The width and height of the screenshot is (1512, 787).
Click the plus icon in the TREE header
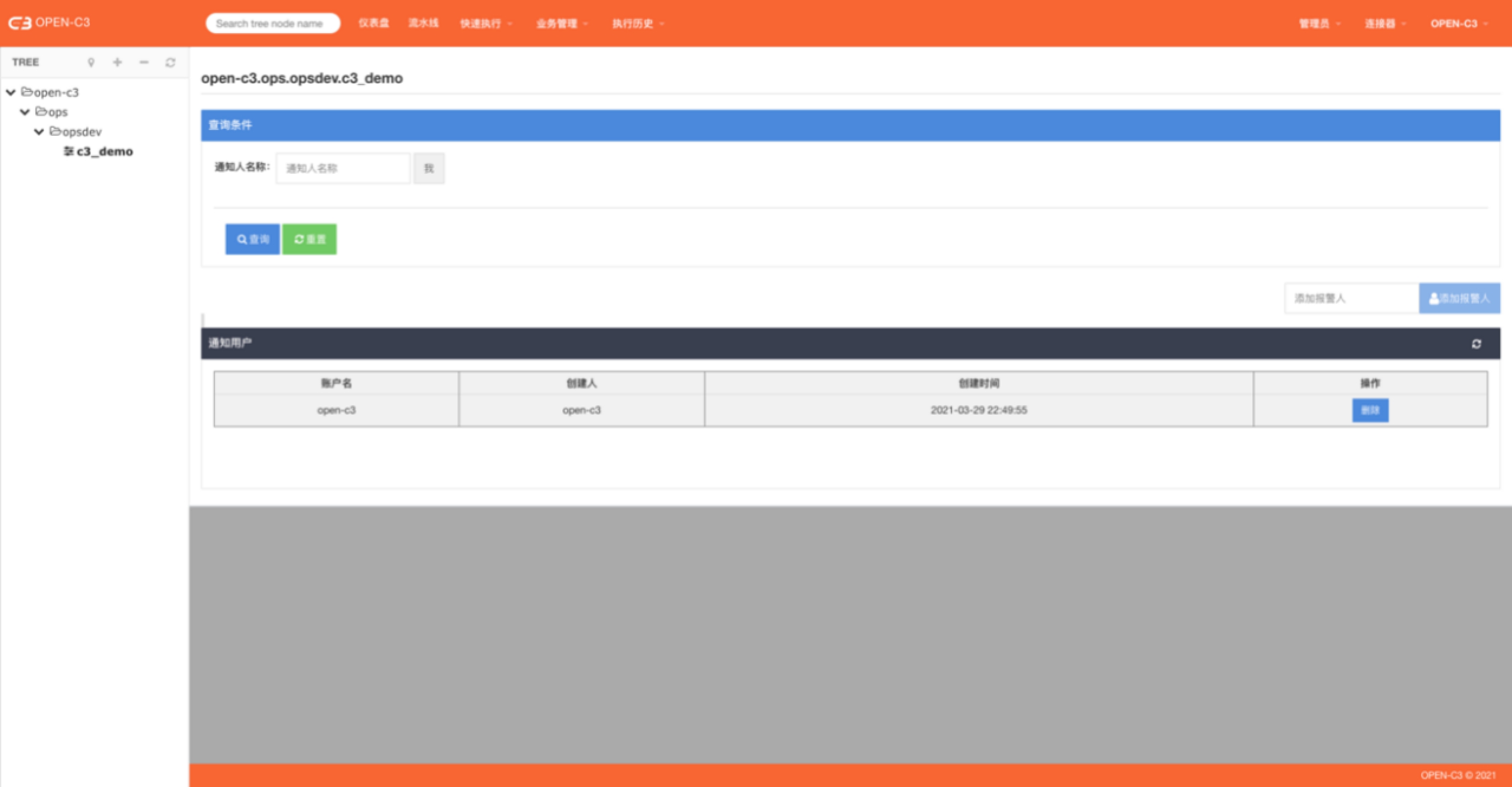118,62
